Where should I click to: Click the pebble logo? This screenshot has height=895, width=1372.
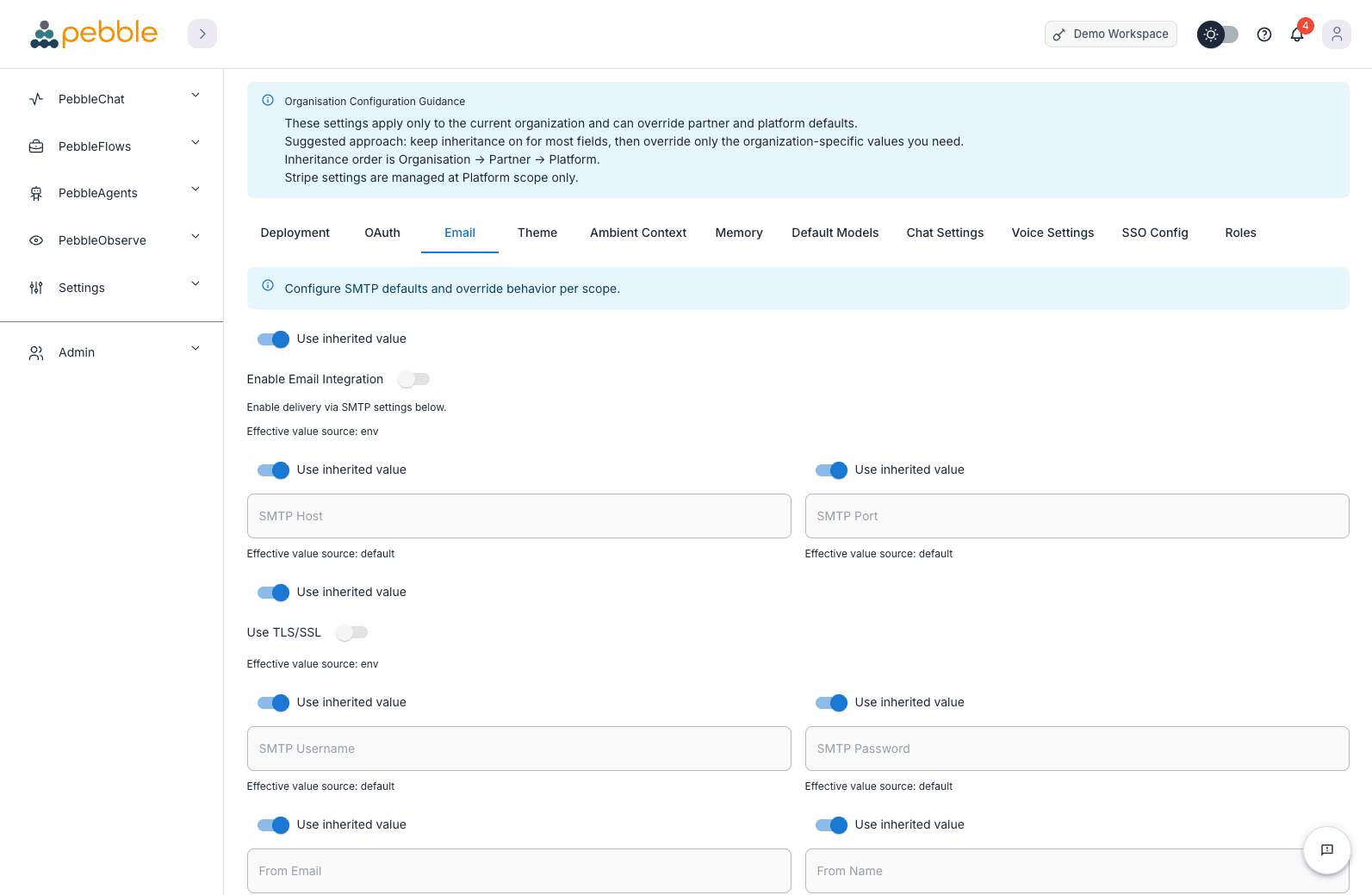coord(94,34)
